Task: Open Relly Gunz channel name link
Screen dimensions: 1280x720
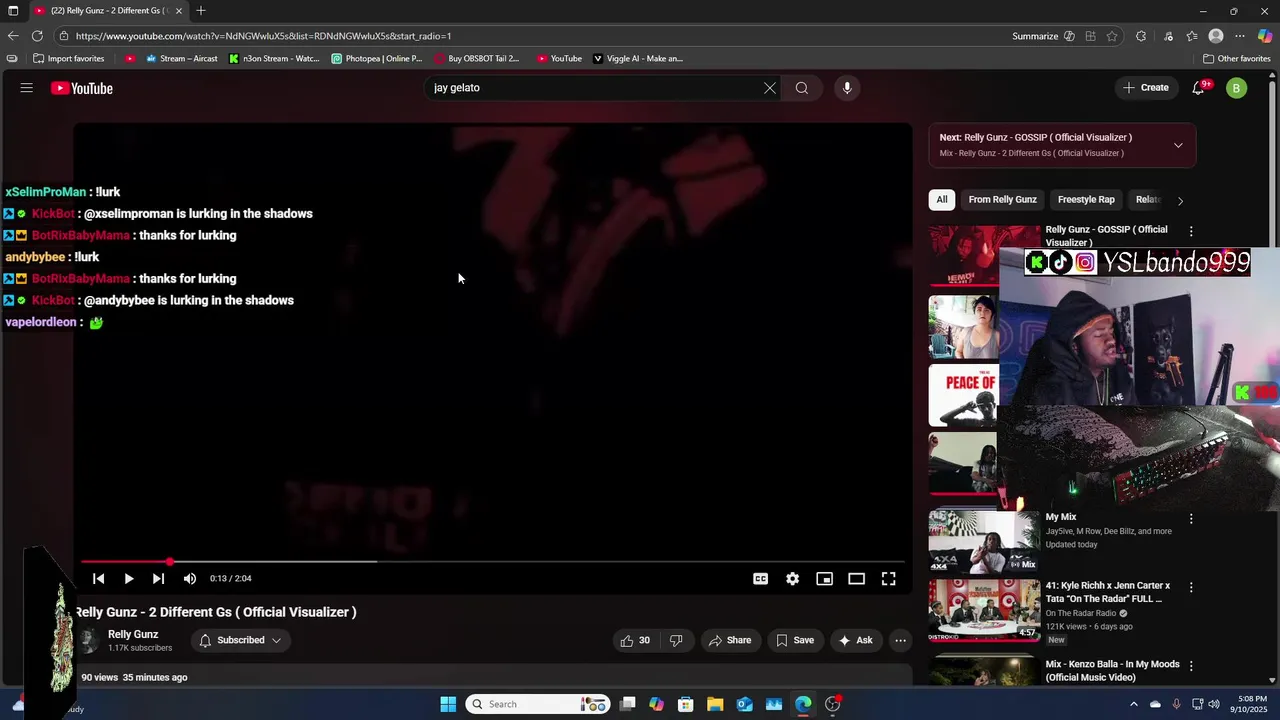Action: pos(133,634)
